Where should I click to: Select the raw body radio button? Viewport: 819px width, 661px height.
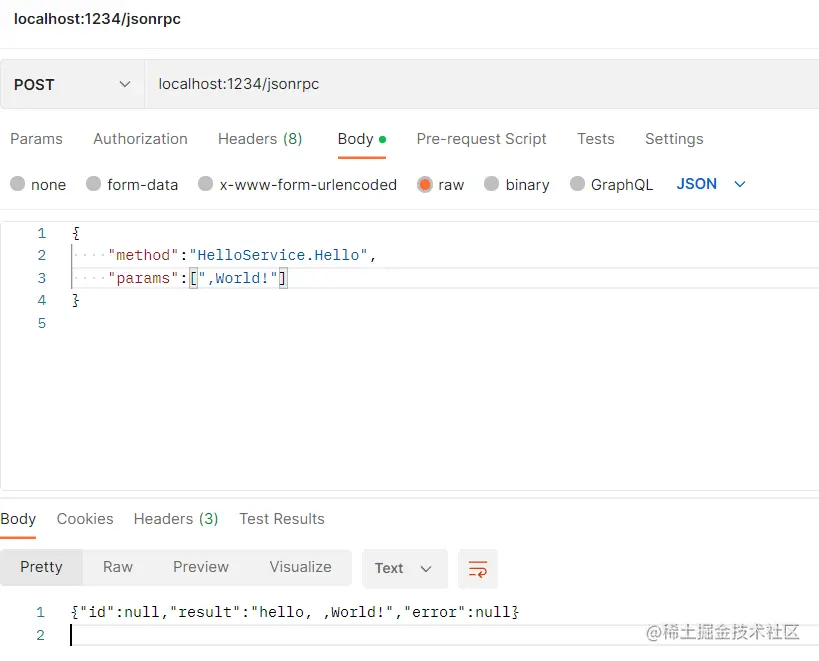pos(425,184)
